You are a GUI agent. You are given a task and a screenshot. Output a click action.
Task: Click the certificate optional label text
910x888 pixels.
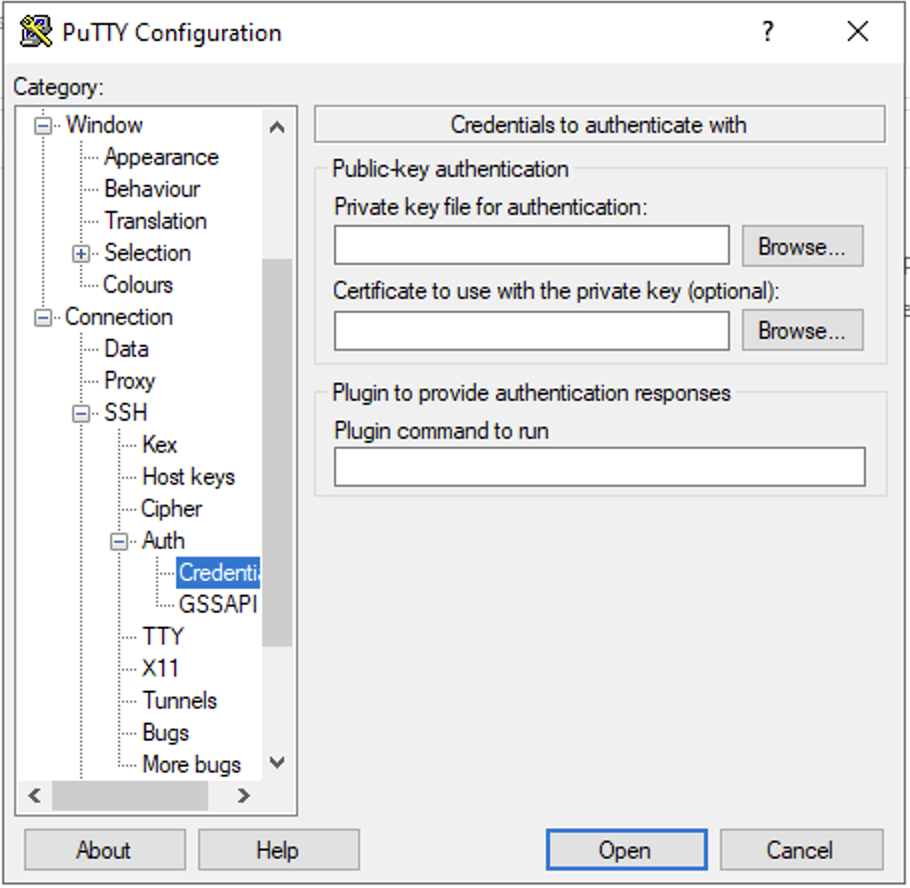555,291
